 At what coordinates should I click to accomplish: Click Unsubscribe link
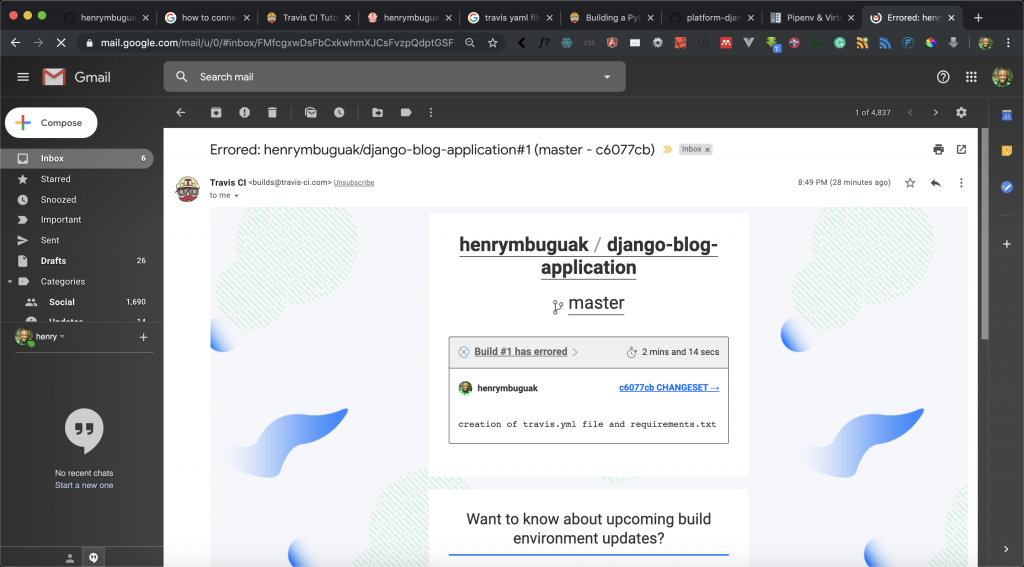(x=354, y=183)
